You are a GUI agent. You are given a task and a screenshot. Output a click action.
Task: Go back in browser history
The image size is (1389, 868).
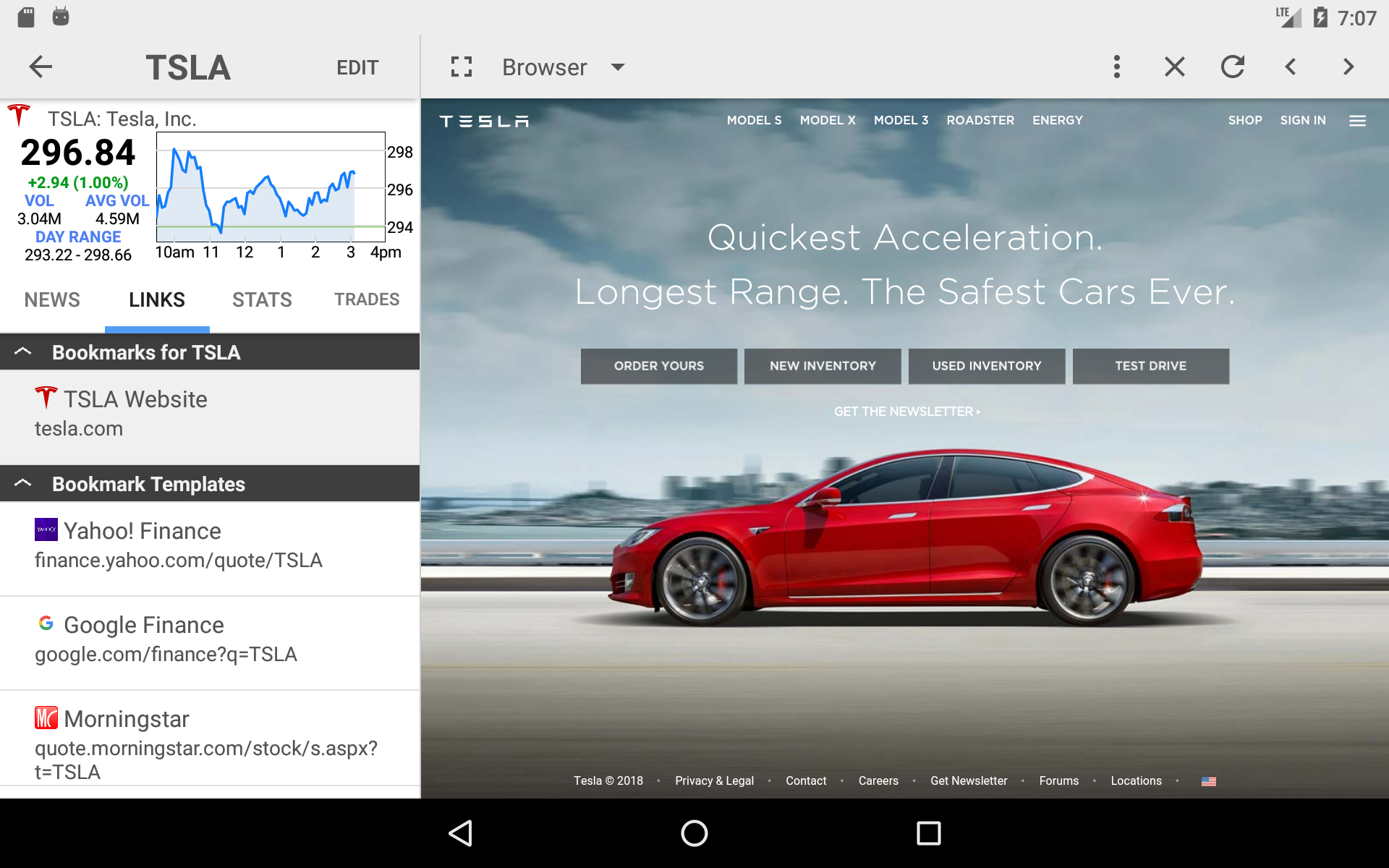1291,67
